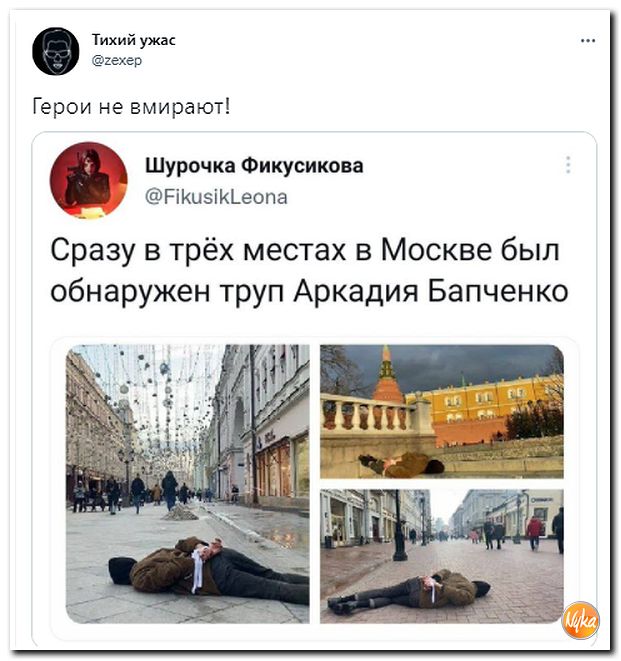Click the tweet text Герои не вмирают!
Image resolution: width=621 pixels, height=661 pixels.
(x=132, y=107)
